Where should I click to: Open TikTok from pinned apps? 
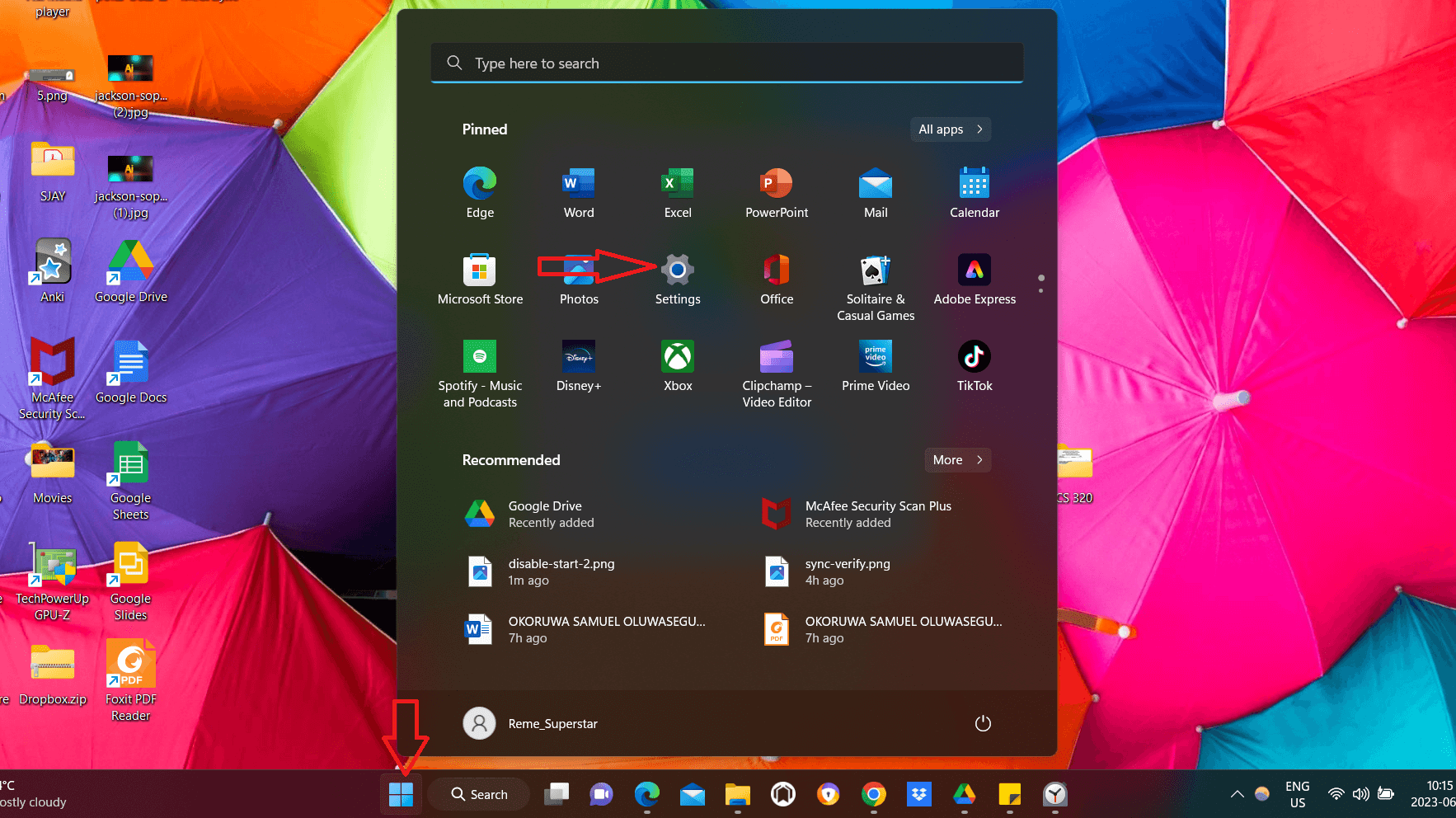tap(975, 365)
